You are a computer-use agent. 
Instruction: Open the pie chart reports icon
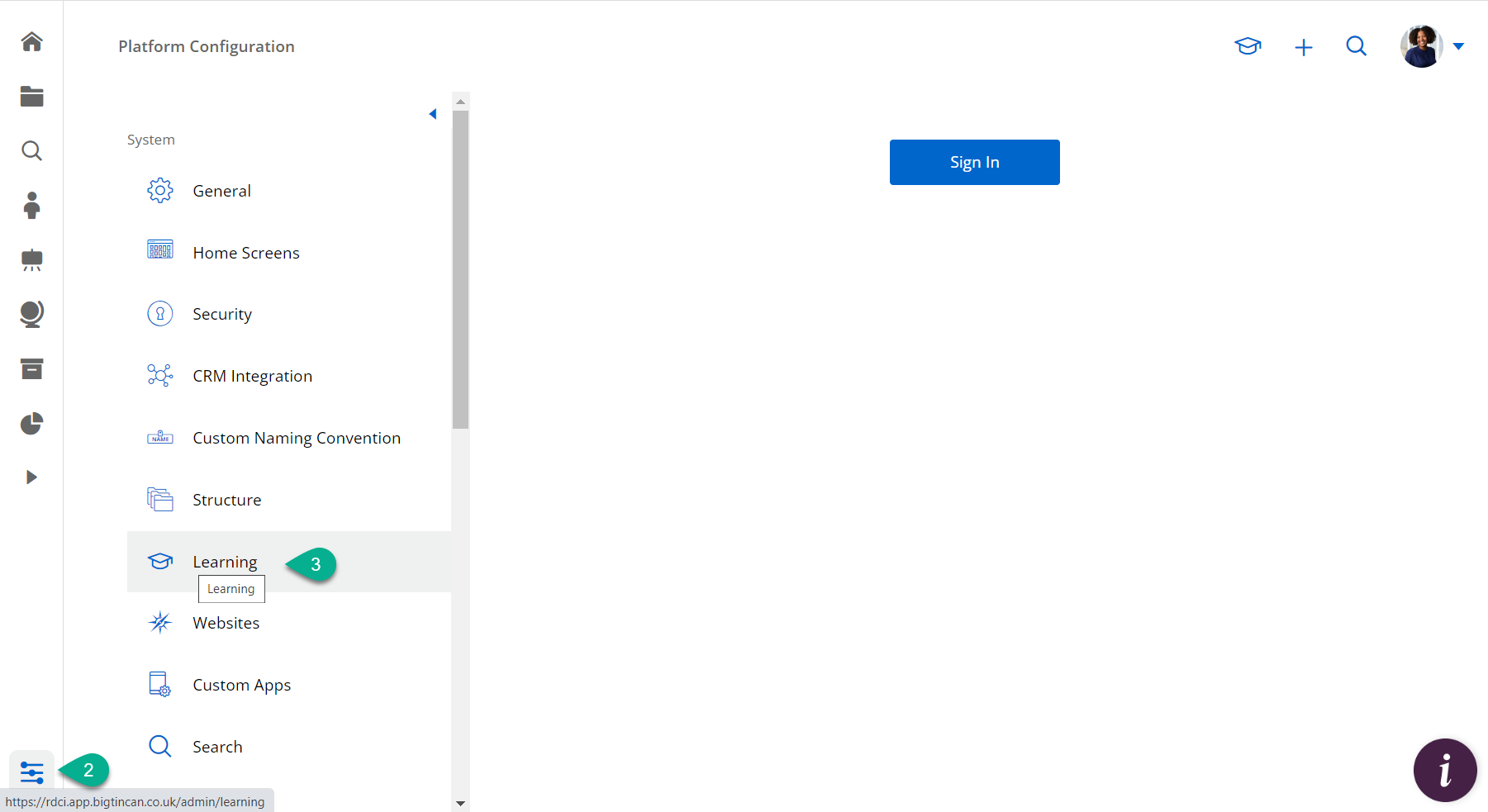point(31,423)
